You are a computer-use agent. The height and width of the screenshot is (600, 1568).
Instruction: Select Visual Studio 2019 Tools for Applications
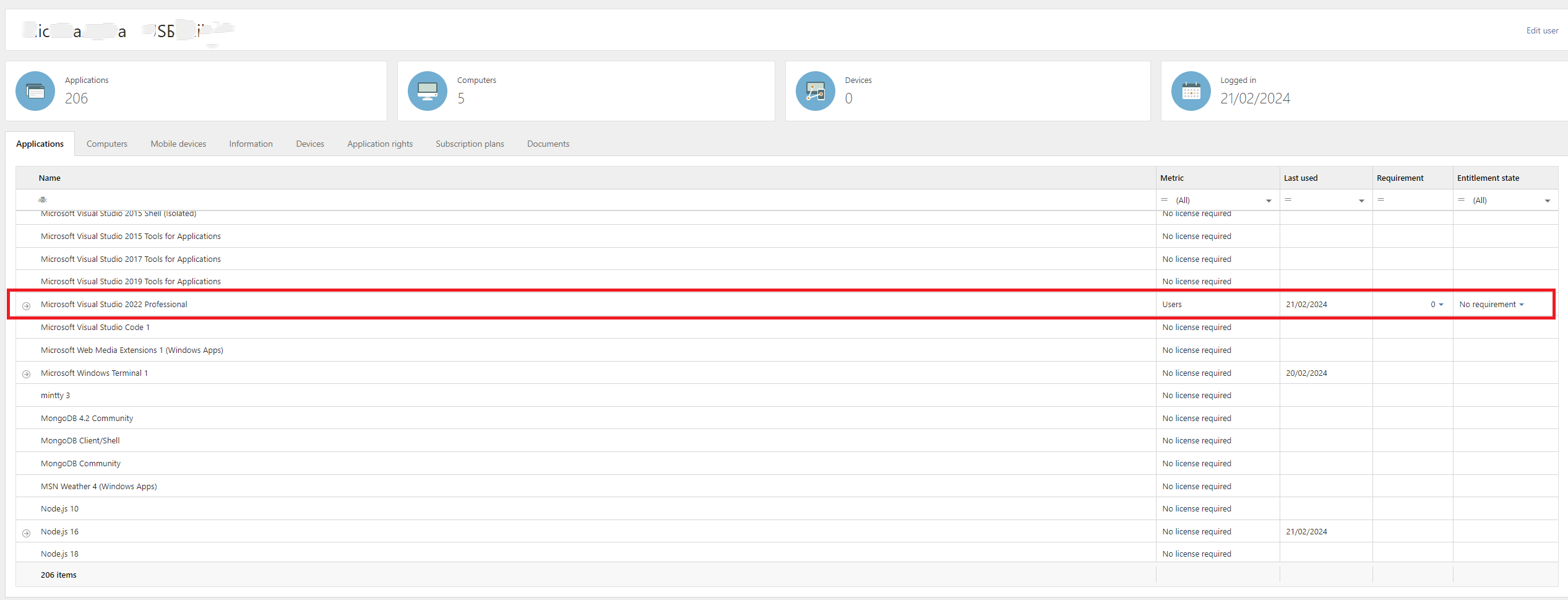pyautogui.click(x=131, y=282)
